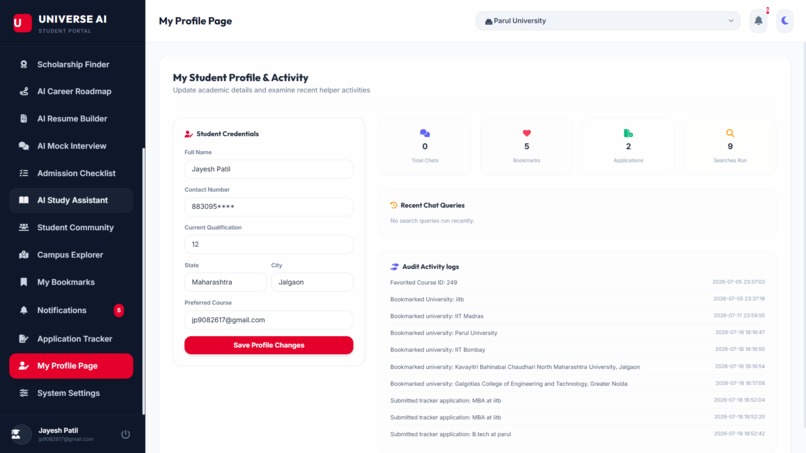Click the System Settings sliders icon
The height and width of the screenshot is (453, 806).
click(24, 393)
